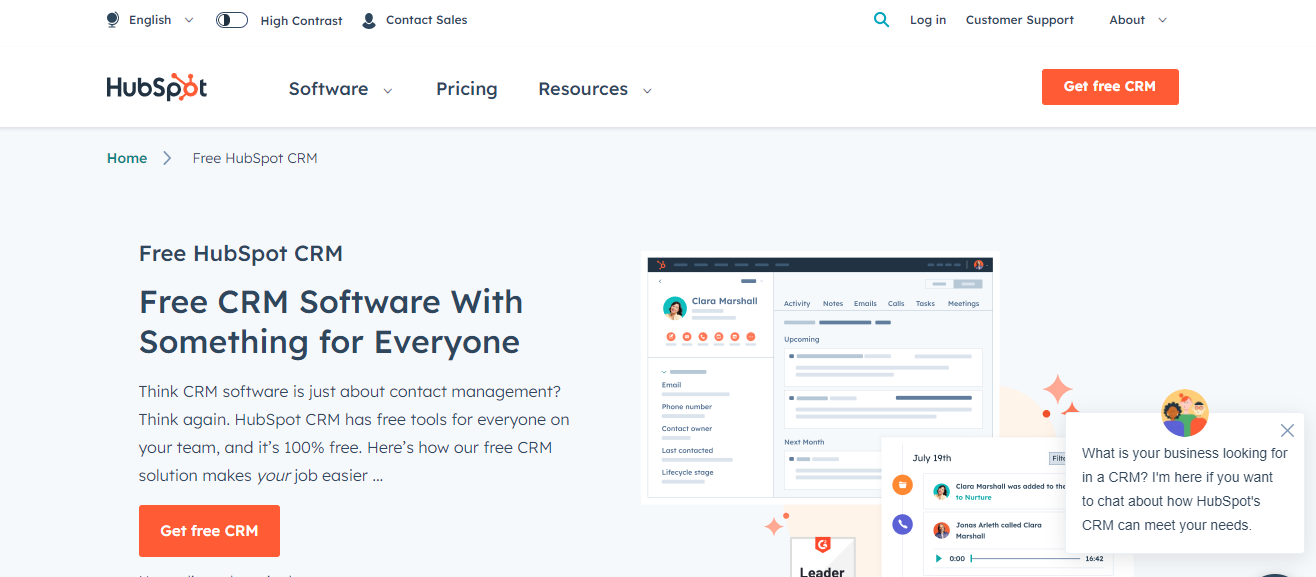Click the page heading Free HubSpot CRM
Image resolution: width=1316 pixels, height=577 pixels.
click(241, 253)
